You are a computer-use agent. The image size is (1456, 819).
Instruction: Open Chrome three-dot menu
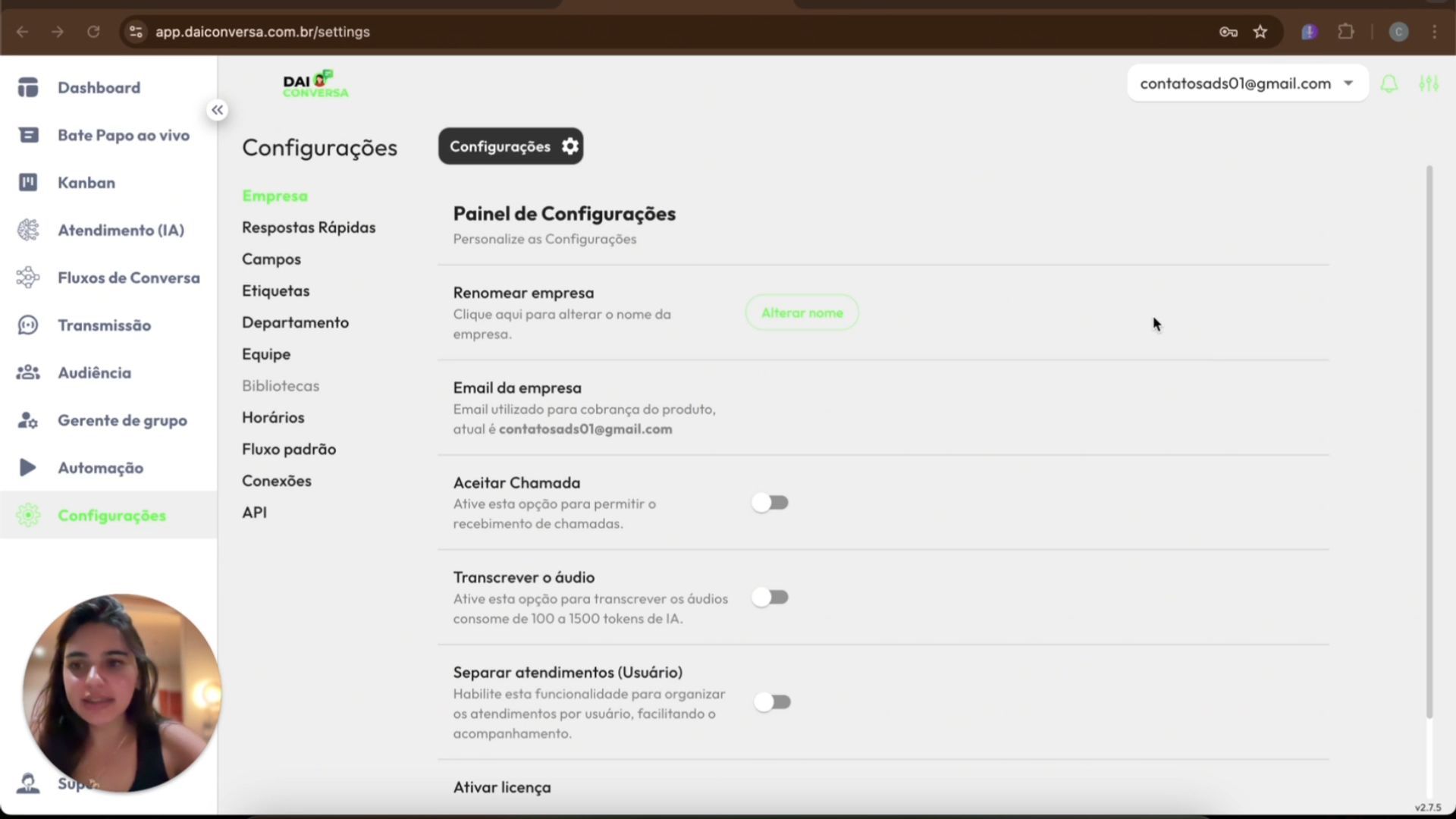pos(1435,32)
